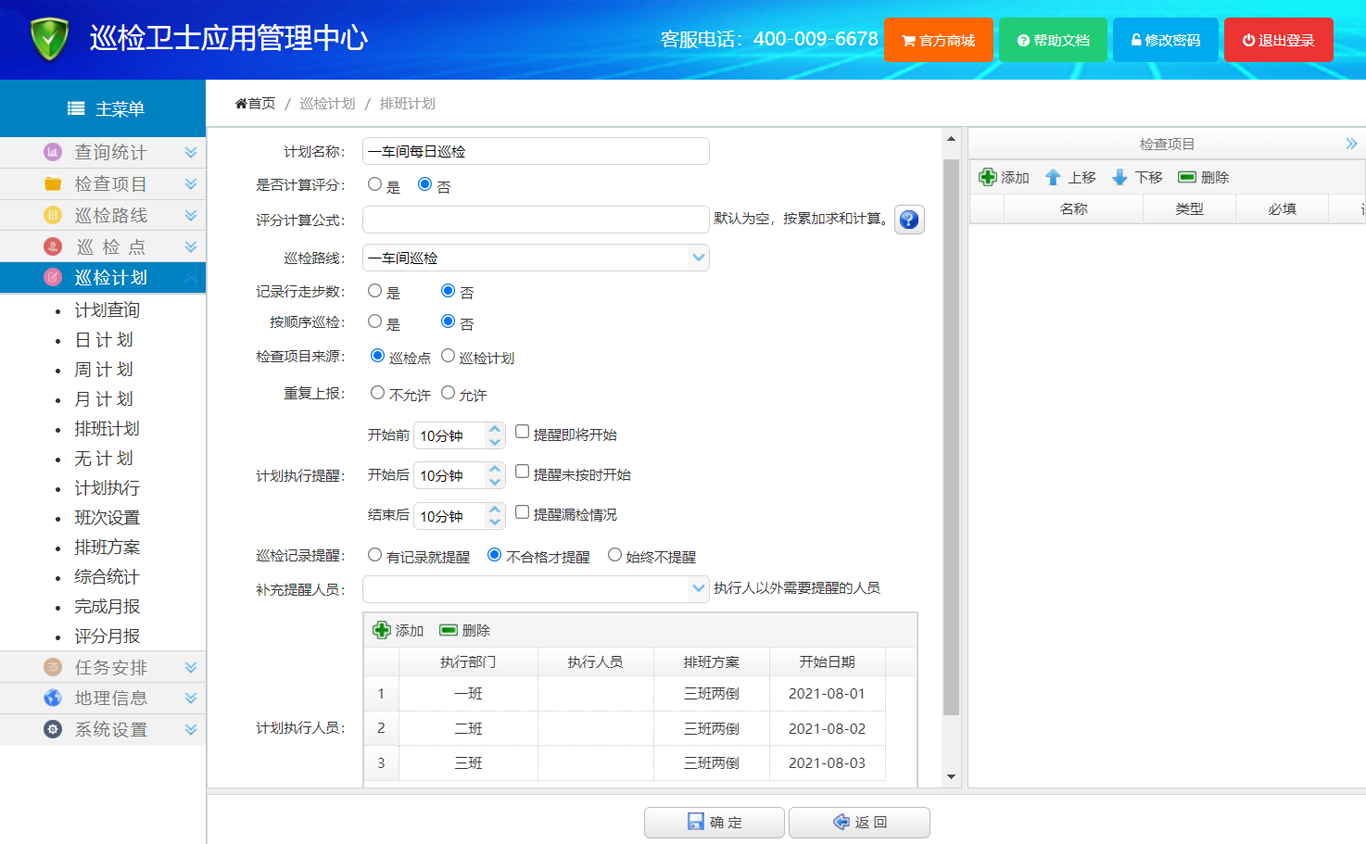Select 是 for 是否计算评分
This screenshot has height=844, width=1366.
[375, 184]
